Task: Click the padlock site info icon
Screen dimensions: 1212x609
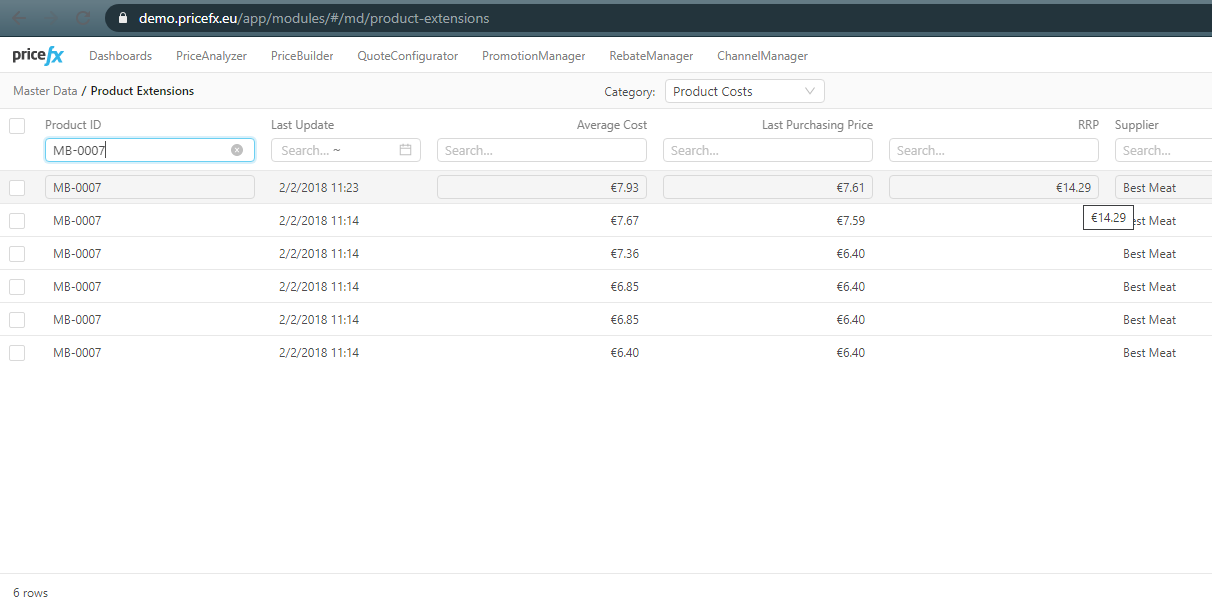Action: (x=124, y=18)
